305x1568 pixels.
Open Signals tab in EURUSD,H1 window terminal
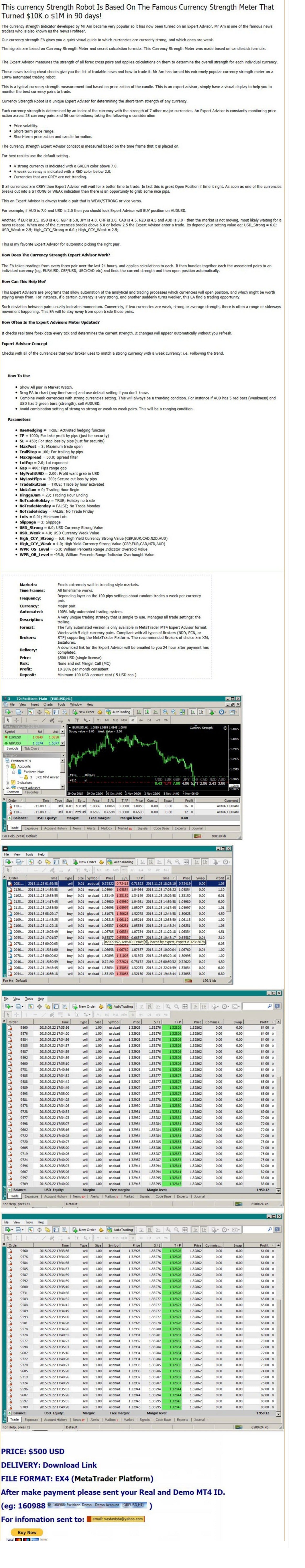[142, 828]
